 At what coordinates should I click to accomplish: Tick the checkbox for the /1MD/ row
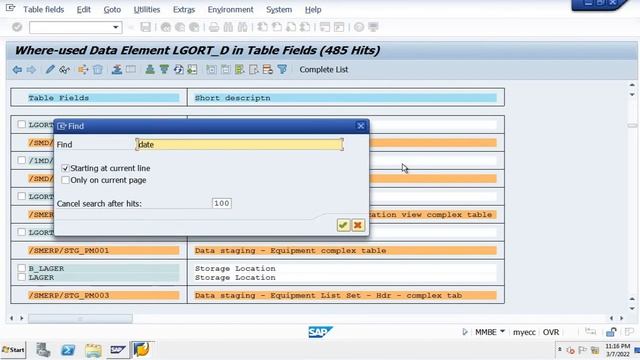[x=22, y=160]
